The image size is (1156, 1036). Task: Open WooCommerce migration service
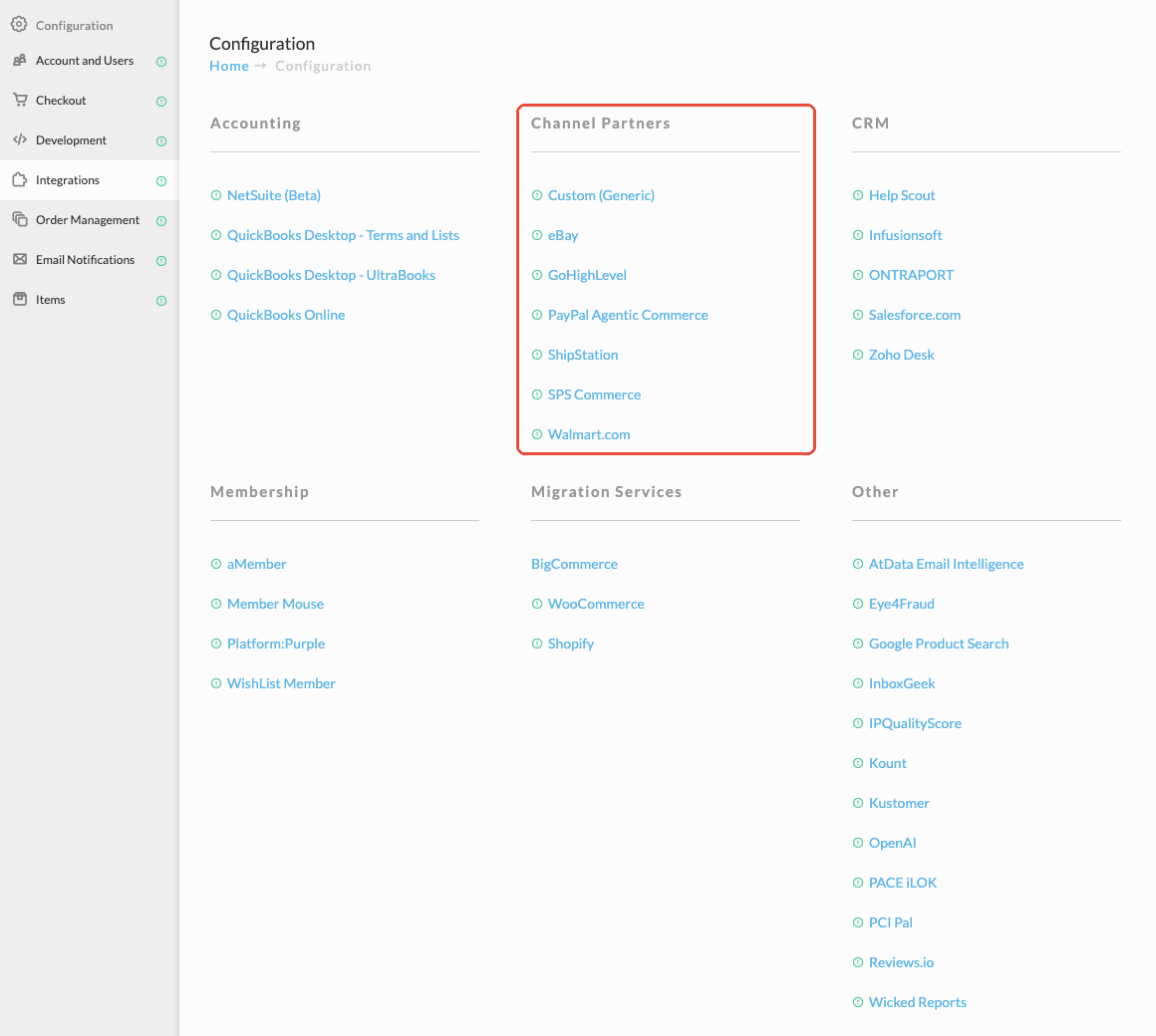point(596,604)
